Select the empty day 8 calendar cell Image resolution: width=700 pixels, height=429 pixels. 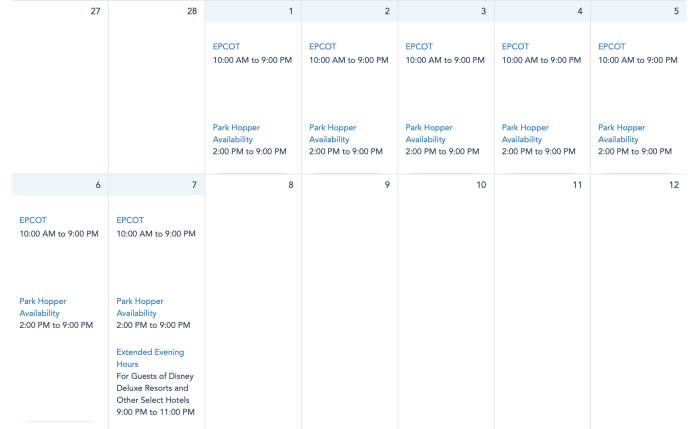[253, 300]
